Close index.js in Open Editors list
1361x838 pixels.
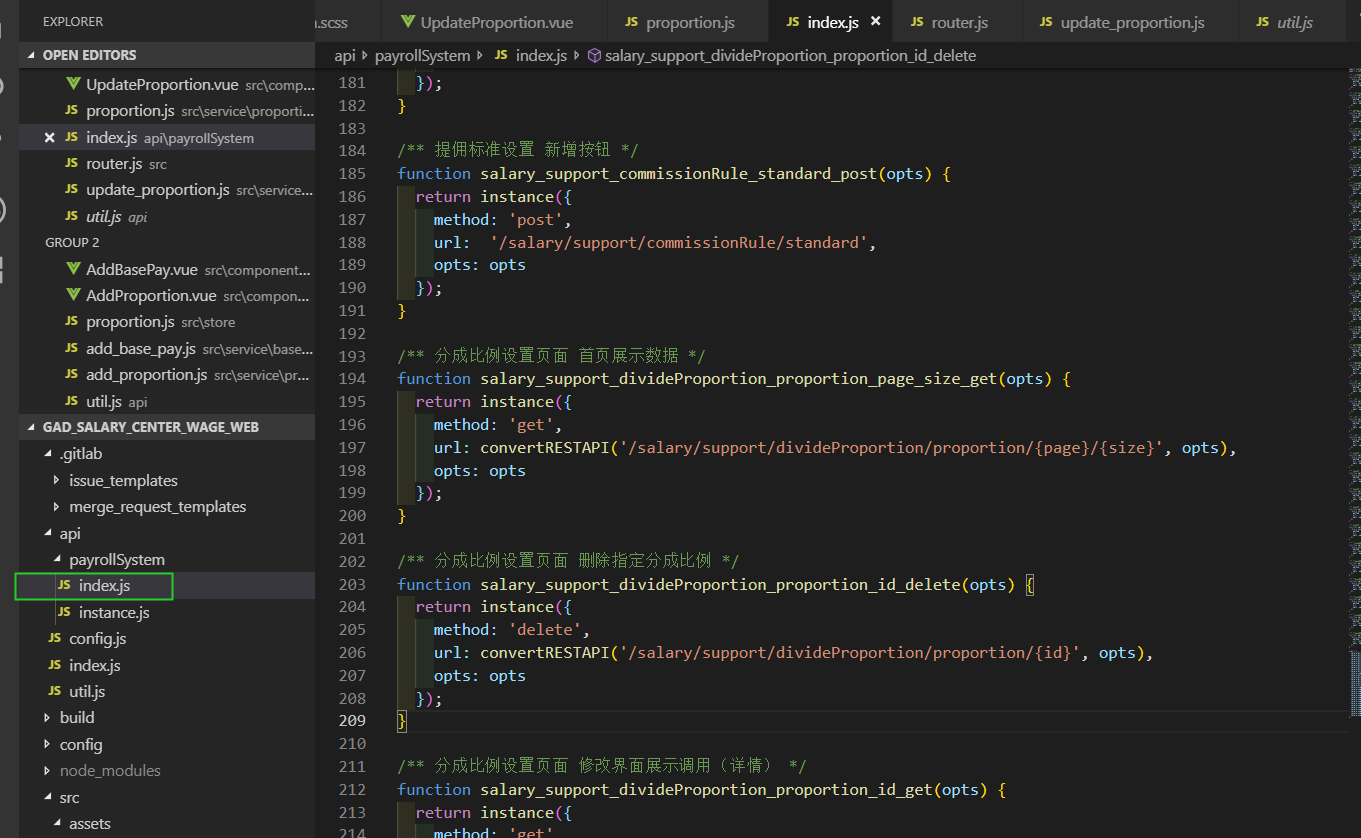(x=49, y=138)
